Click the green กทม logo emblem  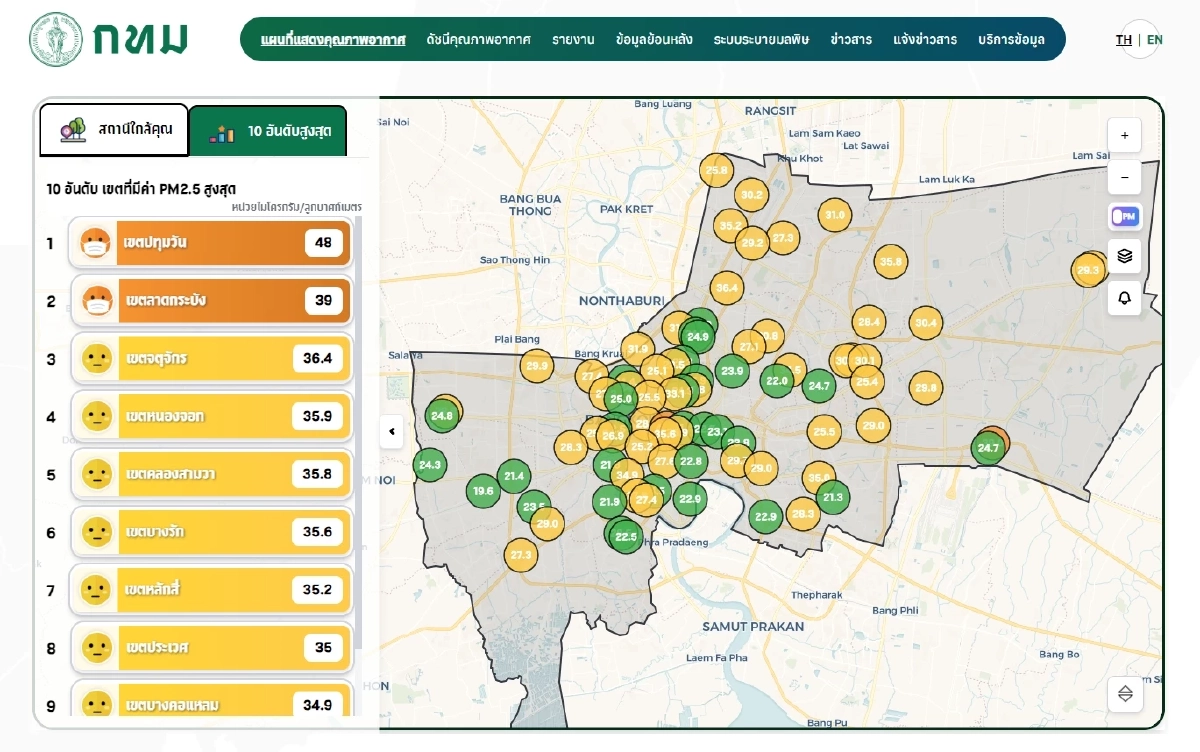pyautogui.click(x=56, y=39)
